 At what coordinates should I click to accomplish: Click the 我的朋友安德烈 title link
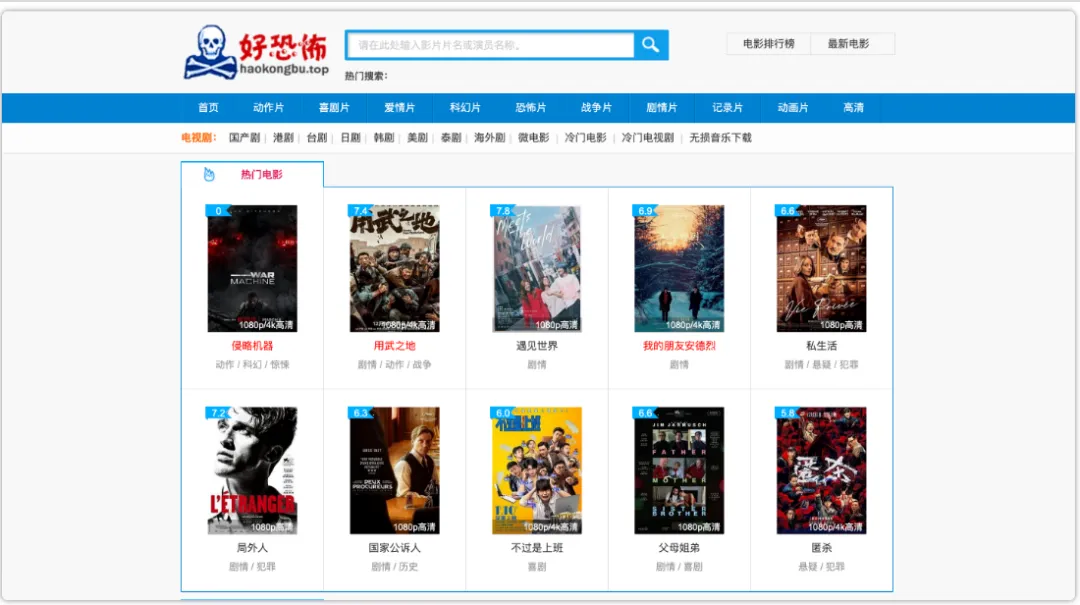pos(679,346)
